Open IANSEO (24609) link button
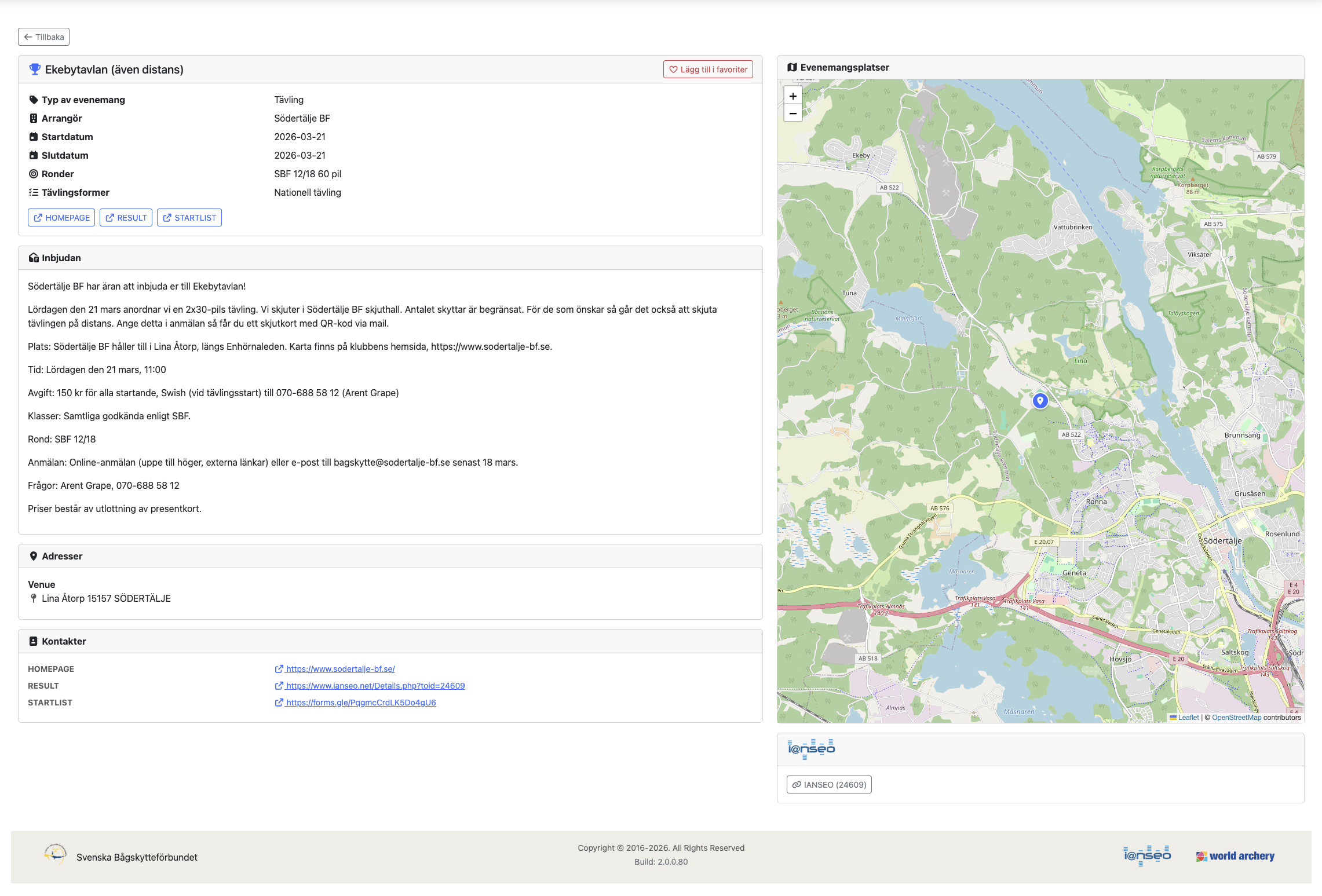The image size is (1322, 896). pos(828,785)
